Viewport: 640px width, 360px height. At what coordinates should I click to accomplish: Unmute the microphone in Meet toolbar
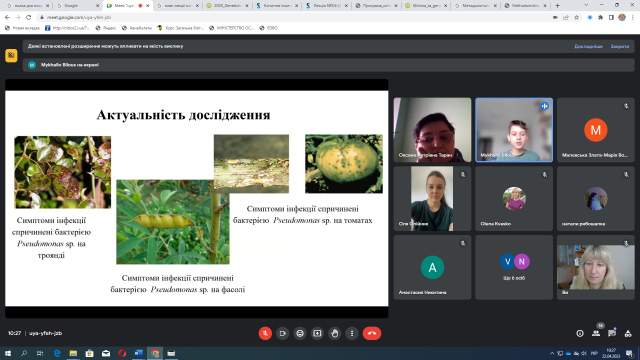coord(265,333)
